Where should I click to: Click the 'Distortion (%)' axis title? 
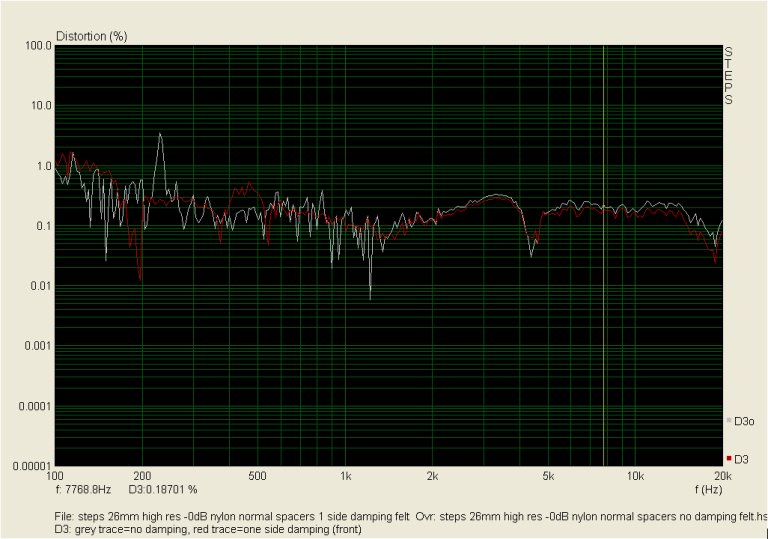click(x=92, y=36)
